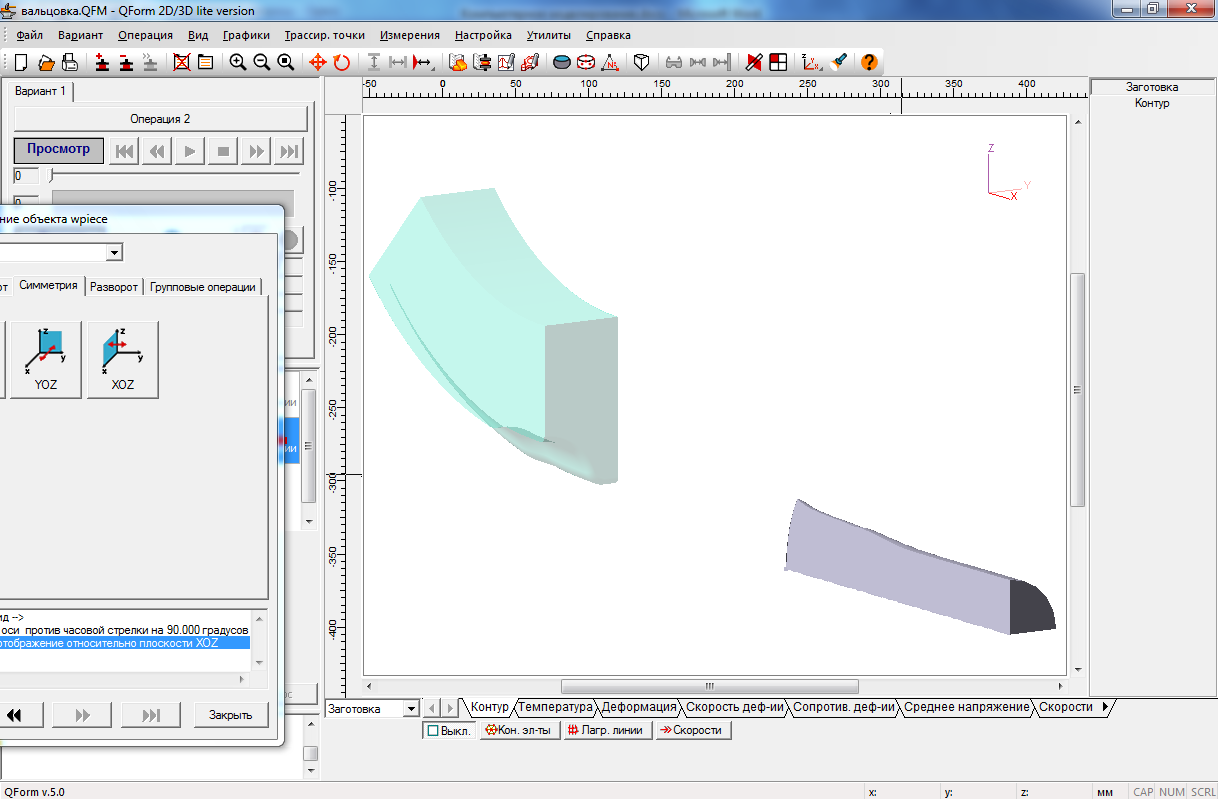
Task: Click the viewport horizontal scrollbar thumb
Action: tap(710, 687)
